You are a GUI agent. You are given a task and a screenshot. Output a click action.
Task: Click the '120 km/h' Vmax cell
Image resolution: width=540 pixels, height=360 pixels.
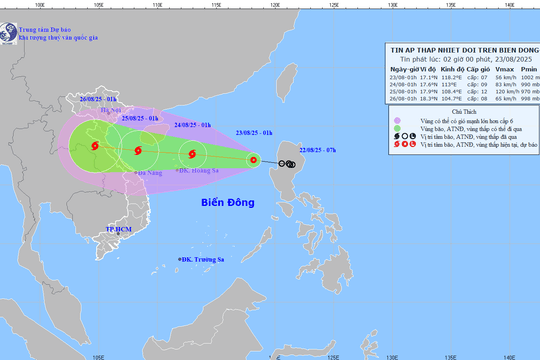(x=507, y=92)
